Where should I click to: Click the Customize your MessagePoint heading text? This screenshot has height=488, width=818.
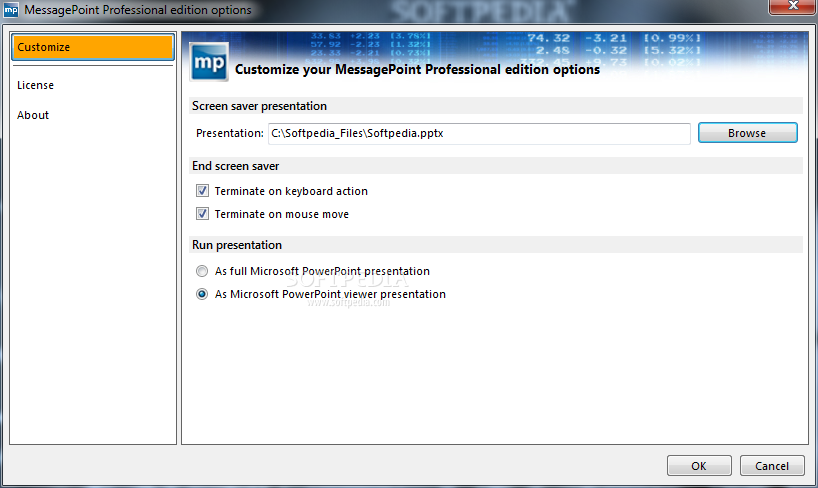[417, 70]
